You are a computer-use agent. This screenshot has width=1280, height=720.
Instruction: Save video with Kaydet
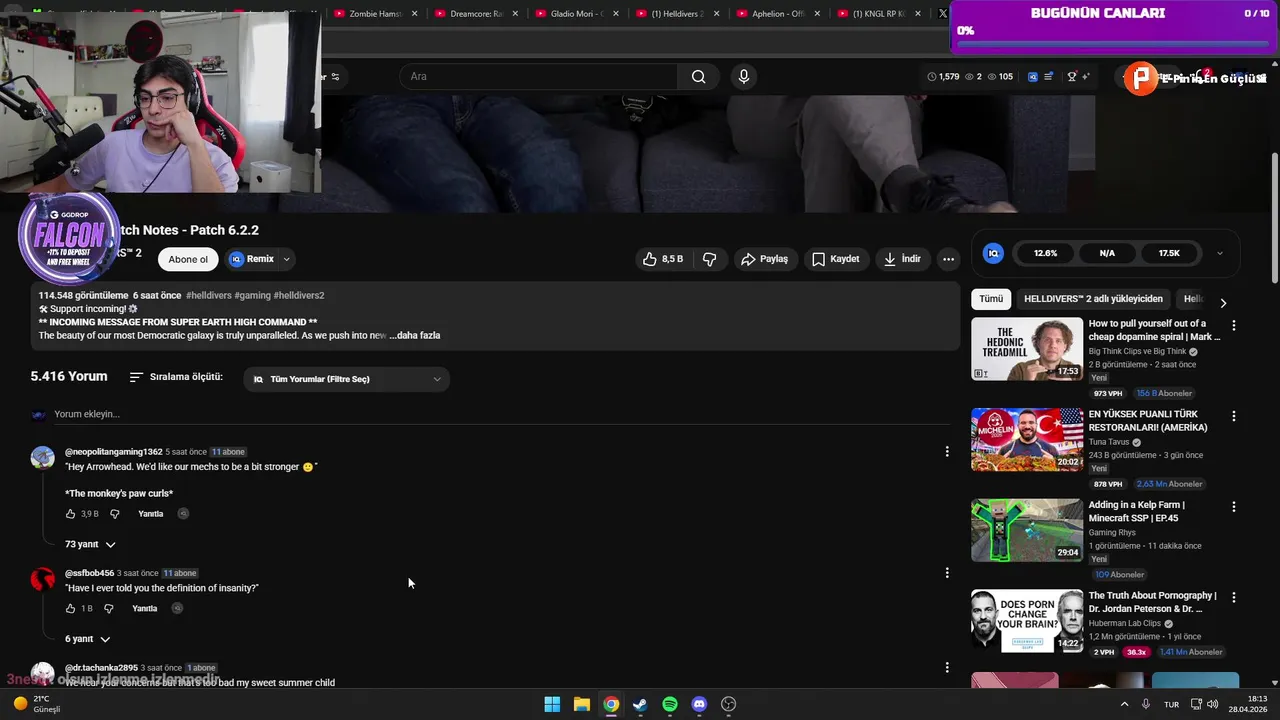[835, 259]
